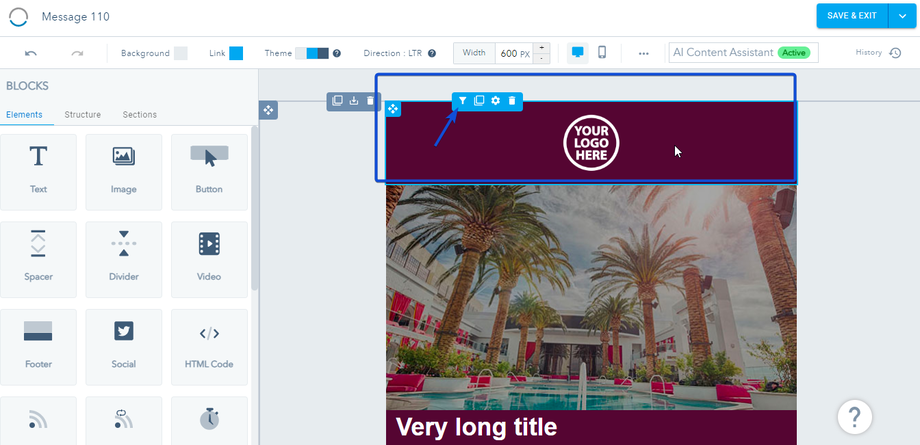Image resolution: width=920 pixels, height=445 pixels.
Task: Select the Elements tab
Action: click(x=24, y=114)
